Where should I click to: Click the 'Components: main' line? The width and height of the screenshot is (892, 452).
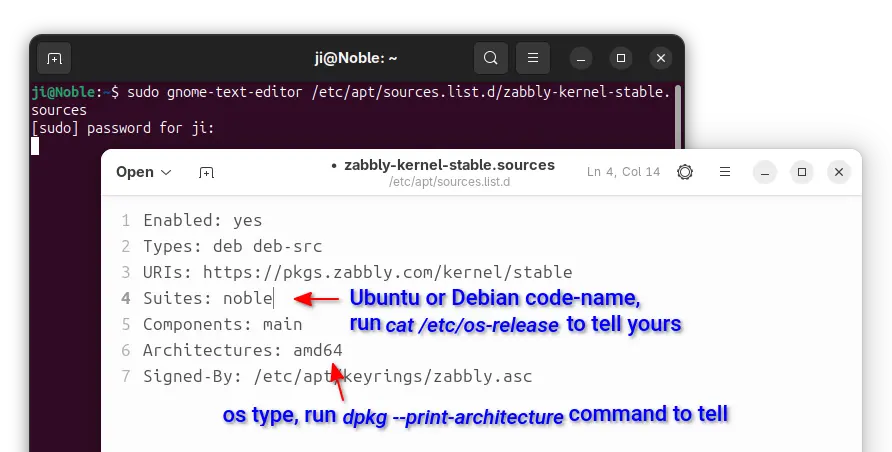(222, 324)
